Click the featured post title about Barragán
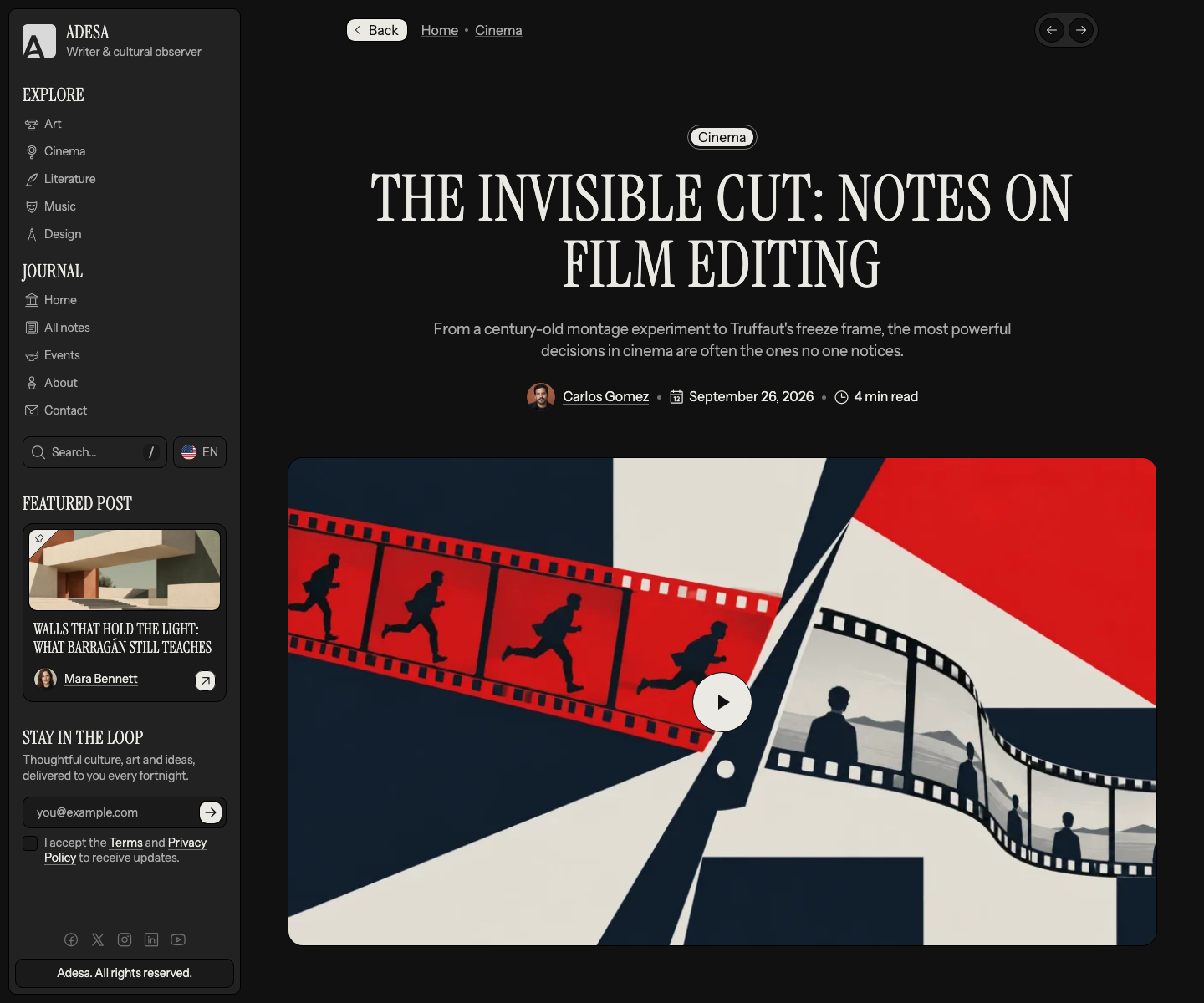Viewport: 1204px width, 1003px height. (122, 638)
